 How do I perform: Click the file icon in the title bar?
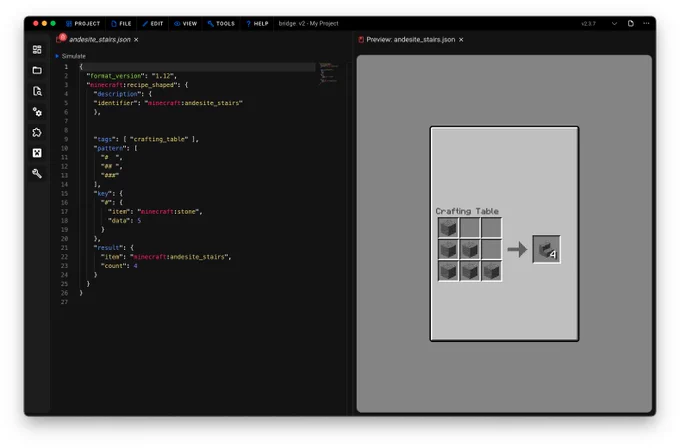point(631,23)
